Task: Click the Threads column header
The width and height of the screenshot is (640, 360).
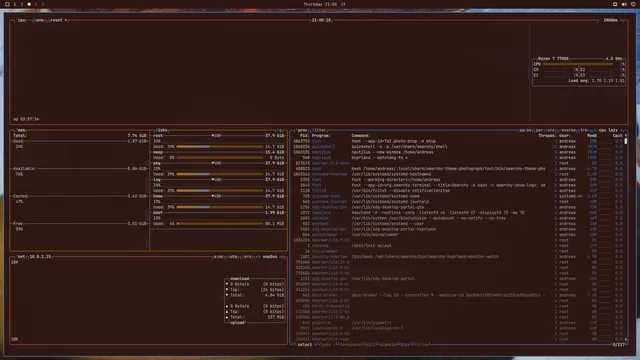Action: (x=547, y=136)
